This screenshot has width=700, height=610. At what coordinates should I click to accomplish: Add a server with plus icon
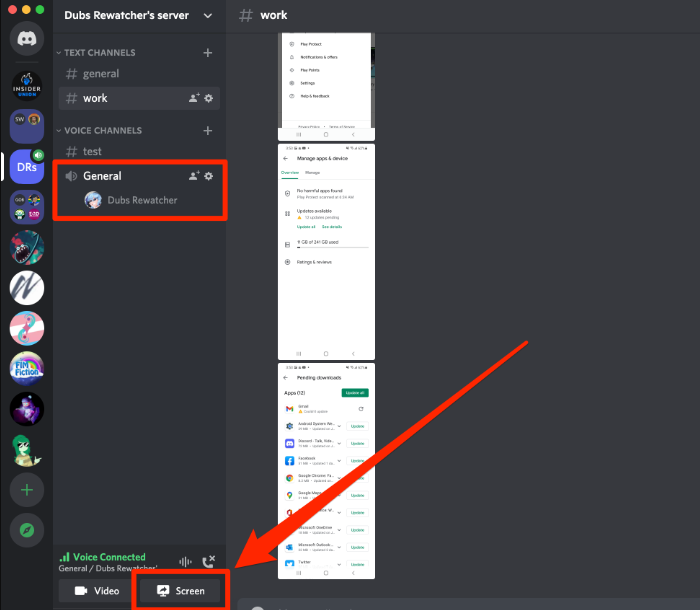pos(27,490)
